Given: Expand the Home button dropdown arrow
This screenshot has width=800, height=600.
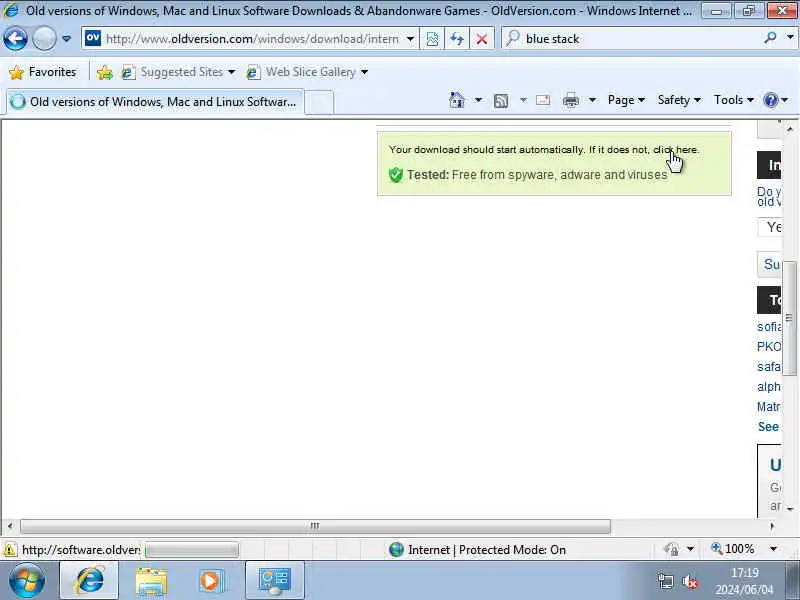Looking at the screenshot, I should click(x=478, y=100).
